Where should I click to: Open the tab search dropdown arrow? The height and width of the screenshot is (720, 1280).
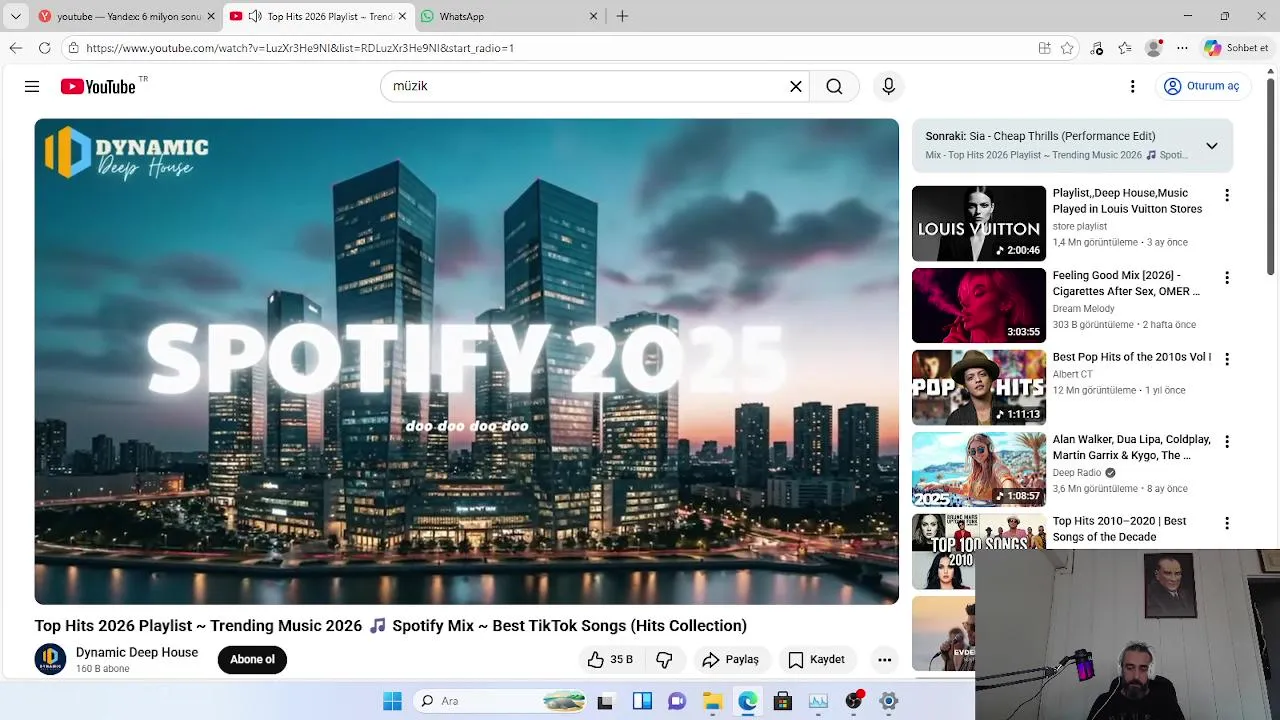15,16
